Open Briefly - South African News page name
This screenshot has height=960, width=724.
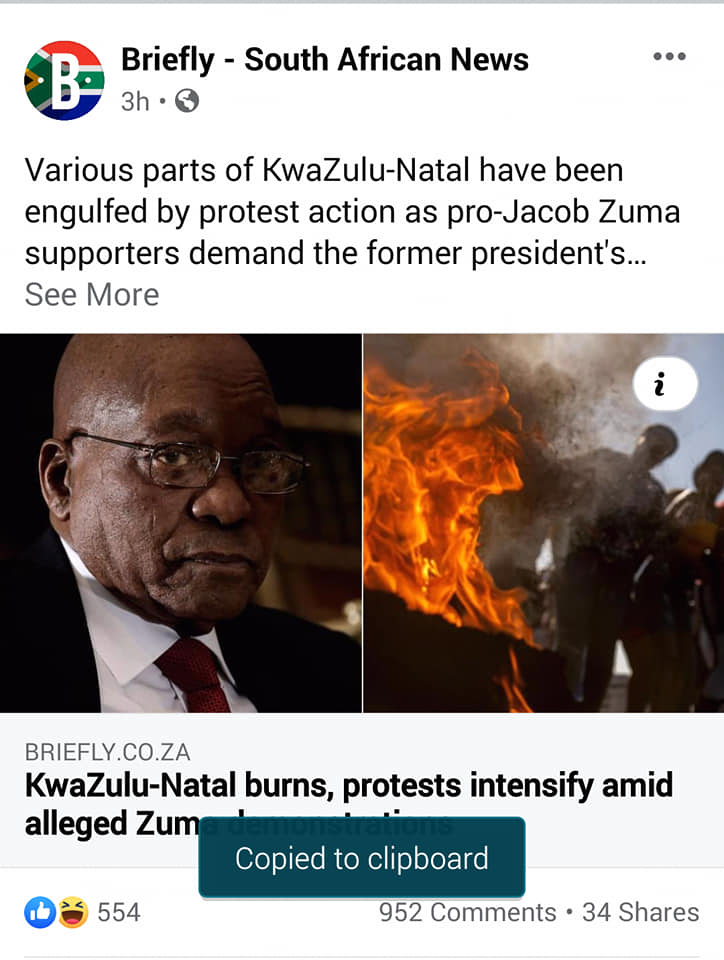pyautogui.click(x=325, y=59)
